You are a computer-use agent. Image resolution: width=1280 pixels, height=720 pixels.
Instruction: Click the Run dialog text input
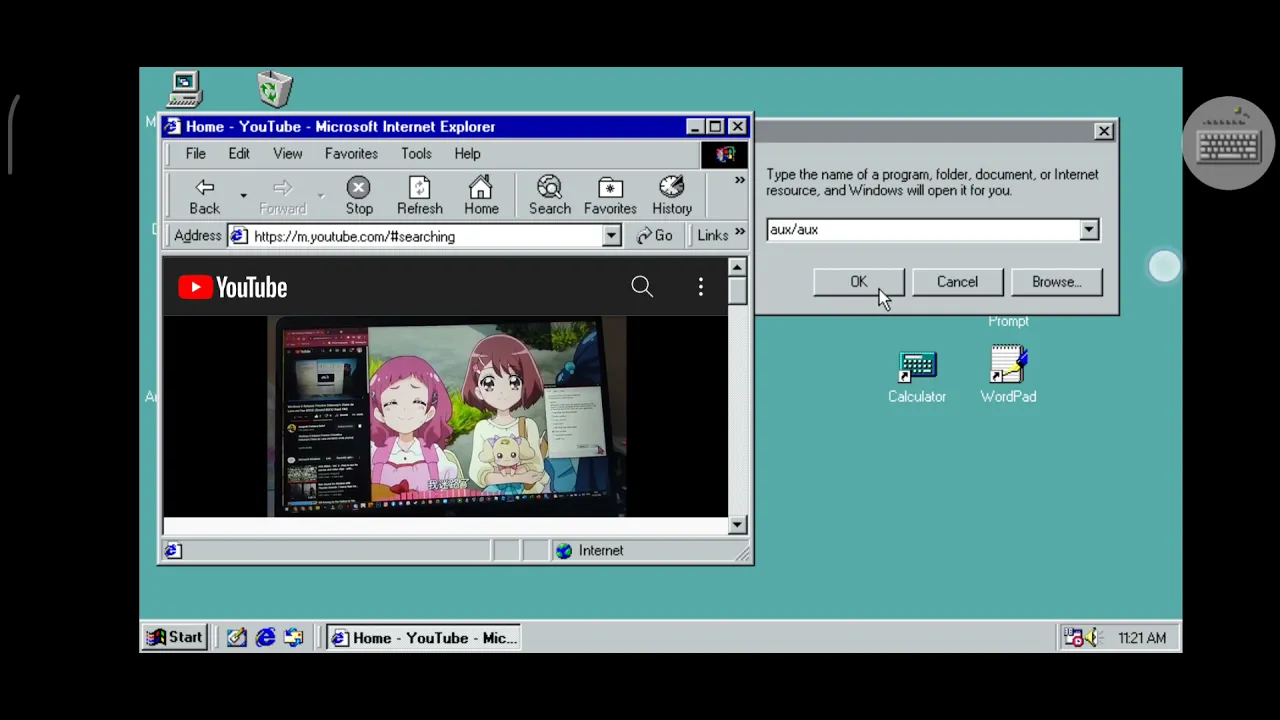tap(923, 230)
